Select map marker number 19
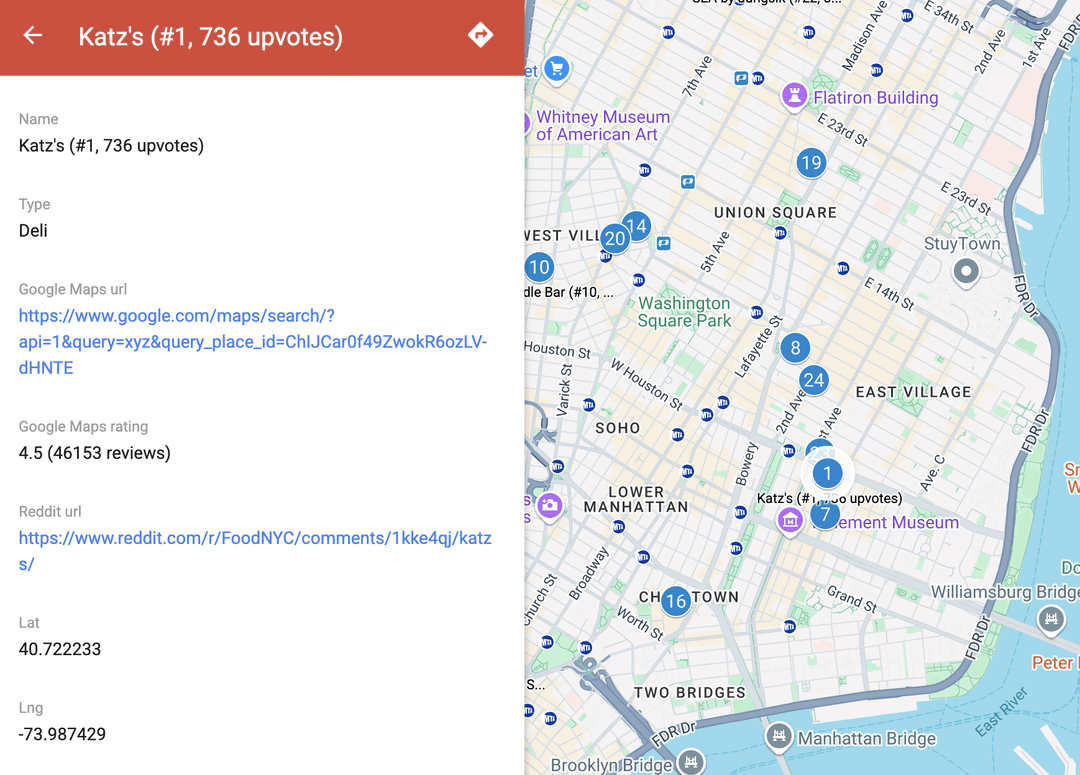This screenshot has width=1080, height=775. click(x=811, y=163)
